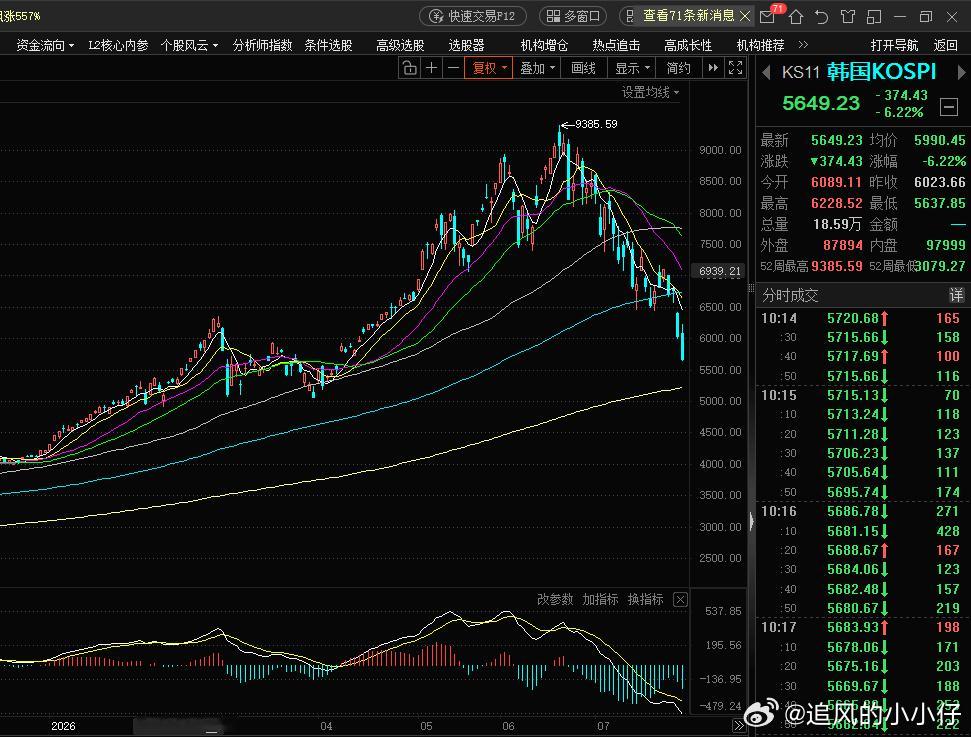
Task: Open the mail inbox with 71 badge
Action: coord(769,15)
